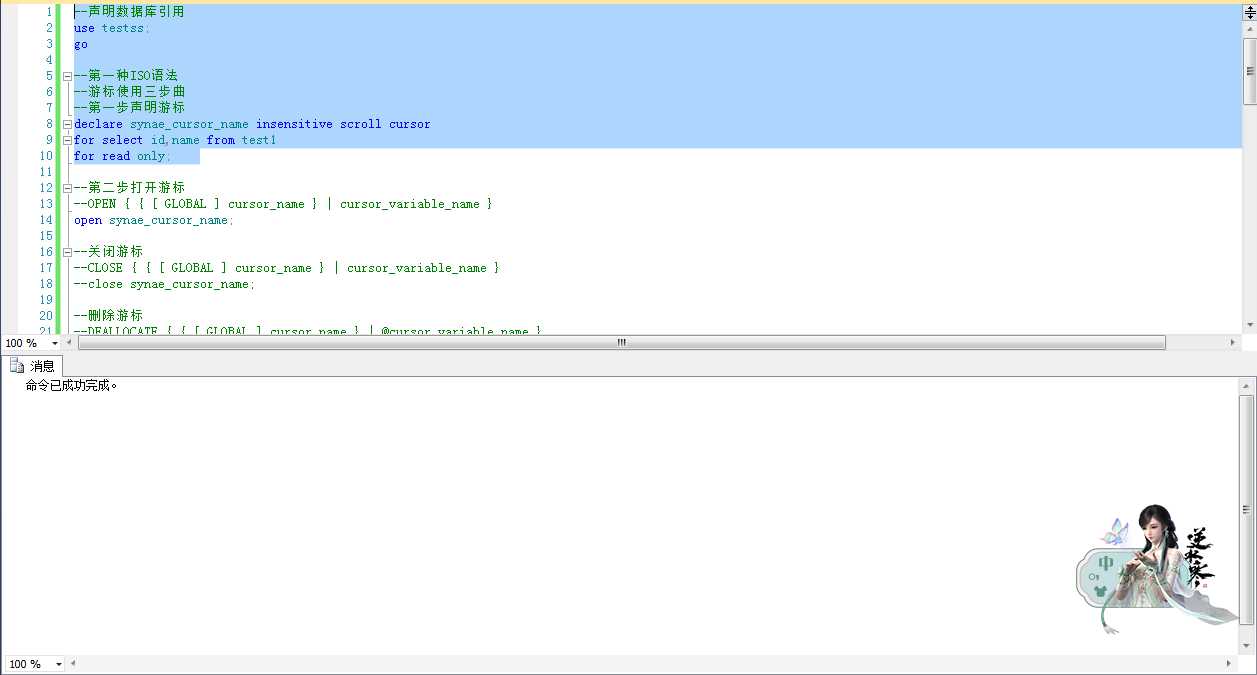Click 'test1' table name in select line

[258, 140]
